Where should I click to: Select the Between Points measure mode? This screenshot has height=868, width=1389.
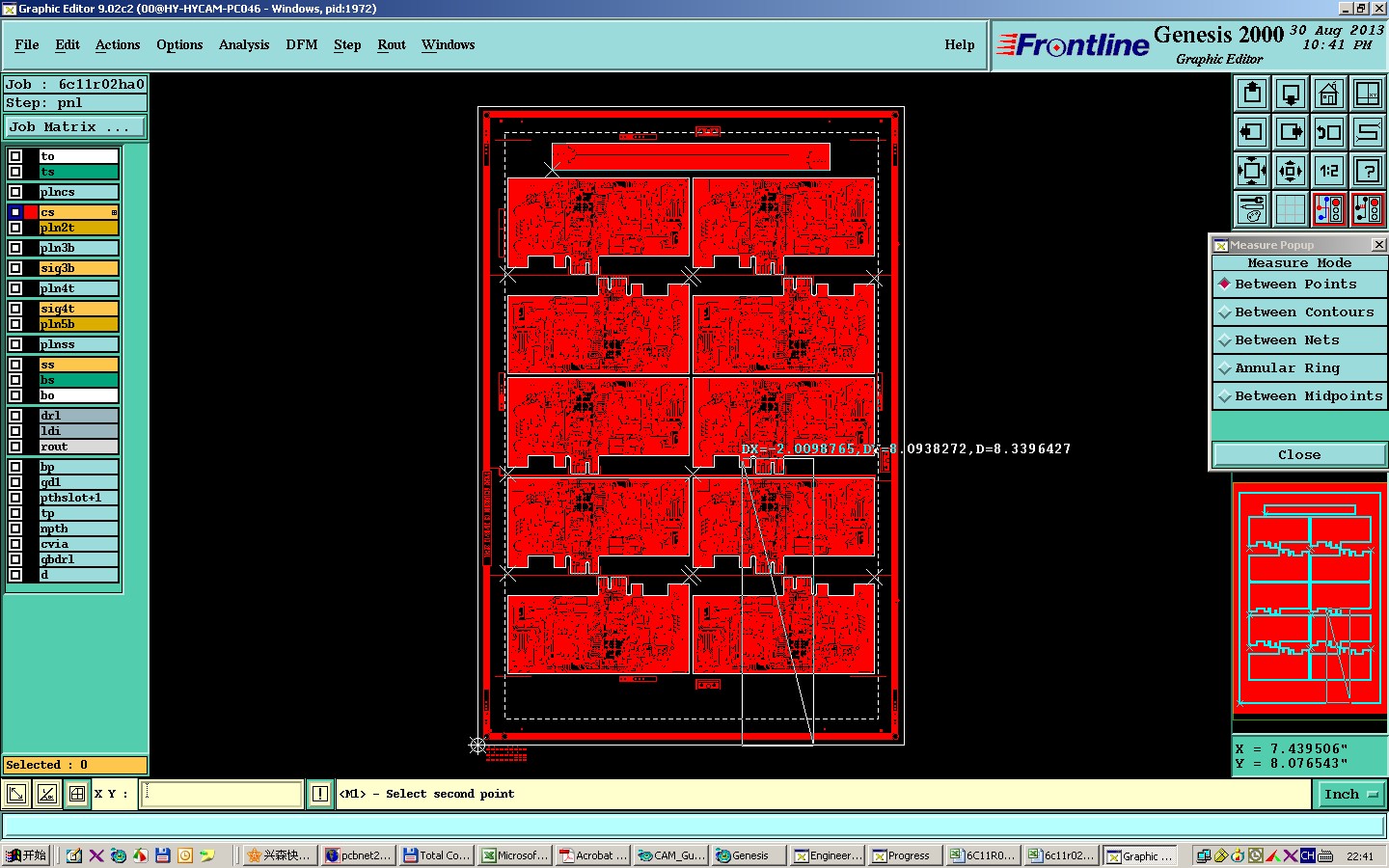(x=1299, y=285)
